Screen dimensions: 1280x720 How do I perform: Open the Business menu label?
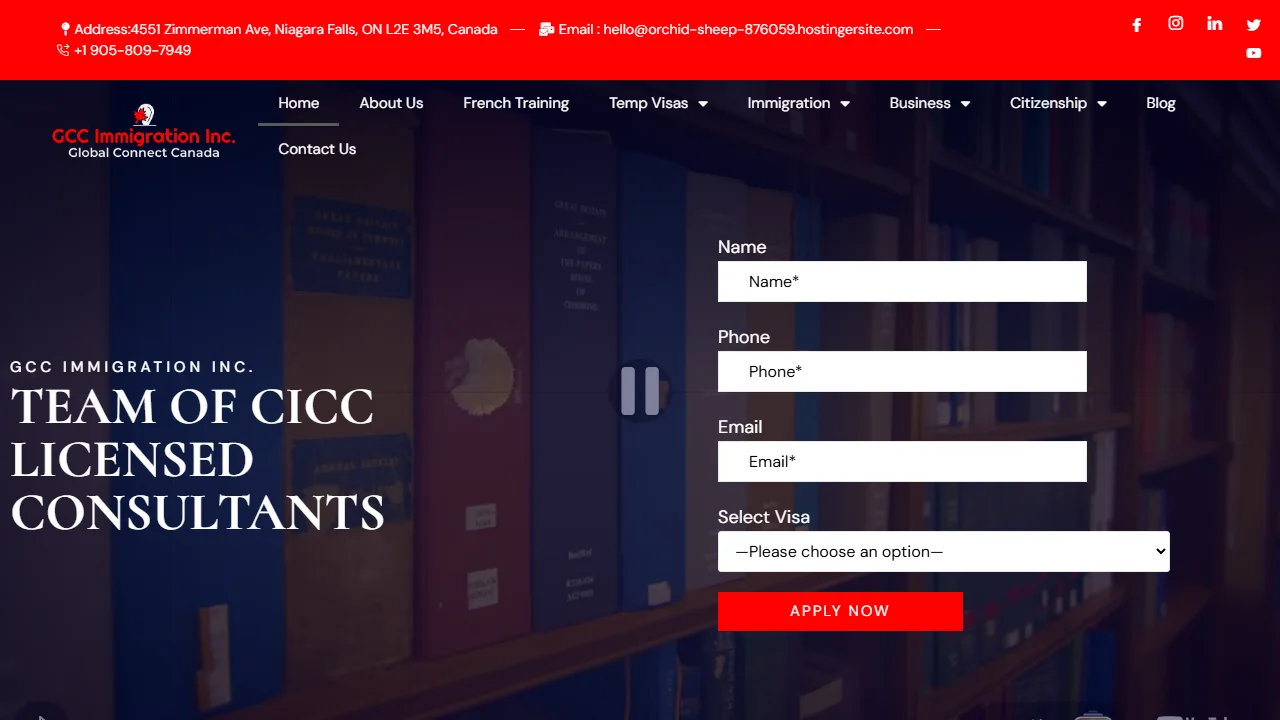coord(920,103)
